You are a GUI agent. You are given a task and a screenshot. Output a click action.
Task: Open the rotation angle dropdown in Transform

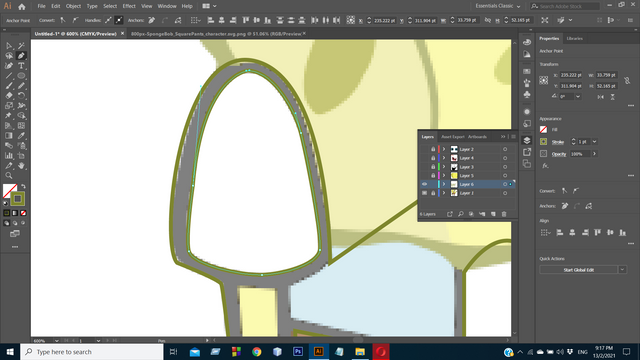578,97
